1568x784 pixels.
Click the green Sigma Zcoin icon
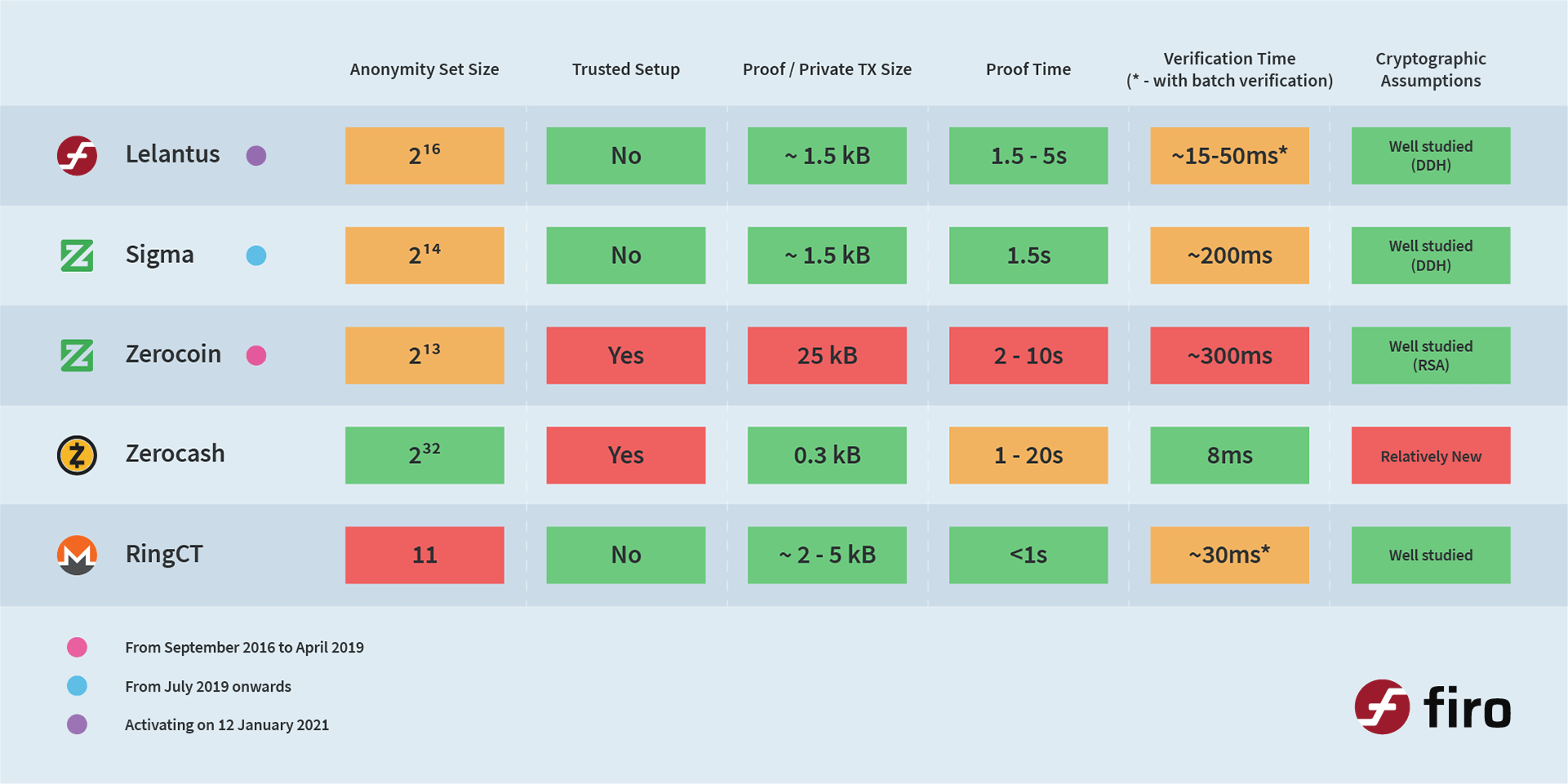pyautogui.click(x=77, y=256)
